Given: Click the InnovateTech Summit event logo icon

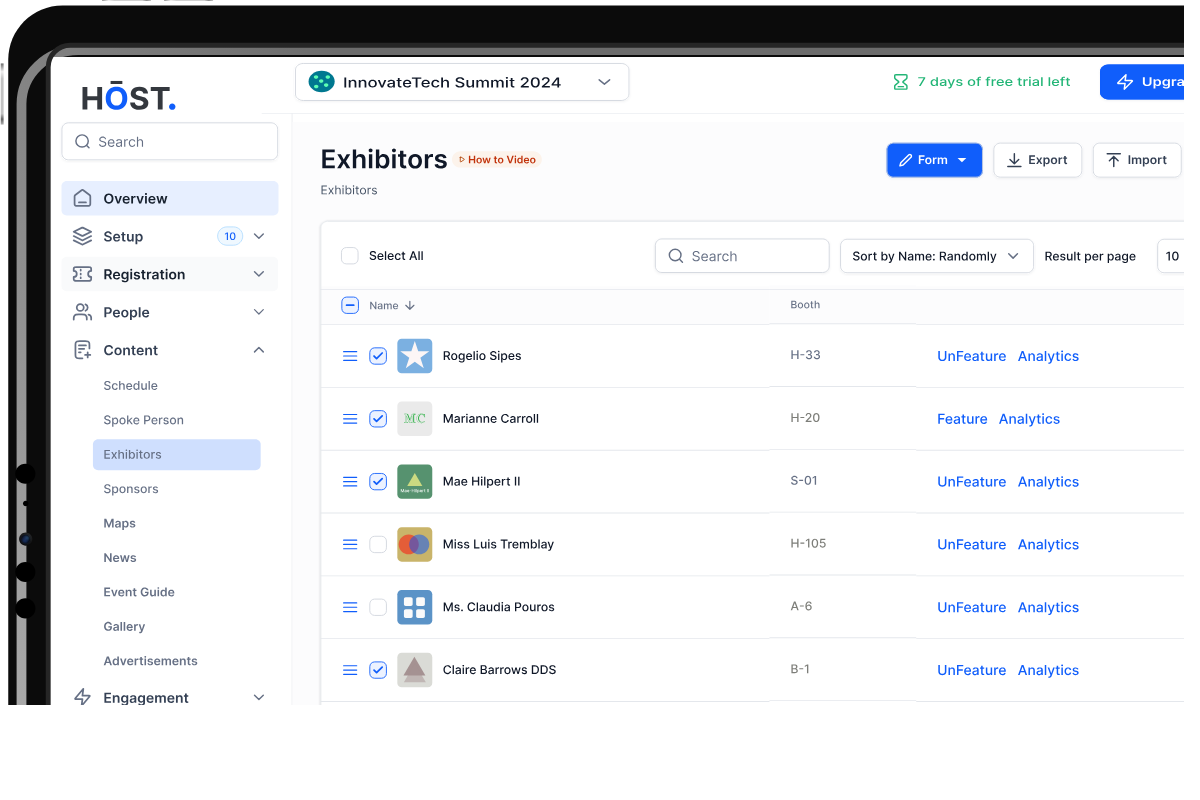Looking at the screenshot, I should tap(321, 82).
